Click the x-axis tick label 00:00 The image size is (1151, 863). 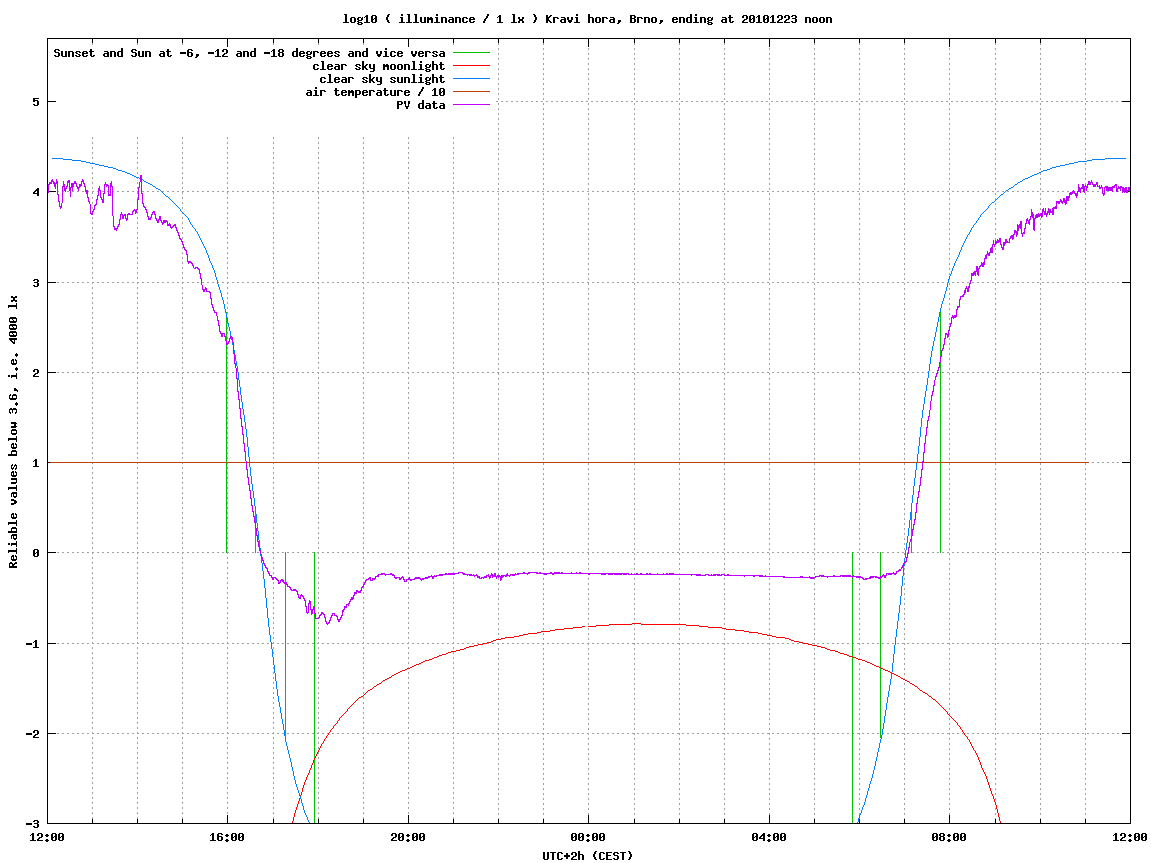pyautogui.click(x=589, y=837)
